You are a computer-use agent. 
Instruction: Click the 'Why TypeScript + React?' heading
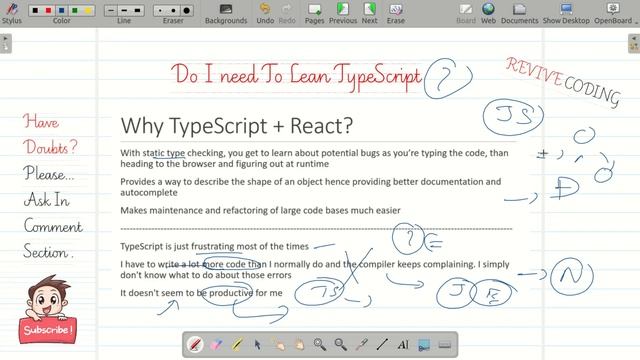237,125
